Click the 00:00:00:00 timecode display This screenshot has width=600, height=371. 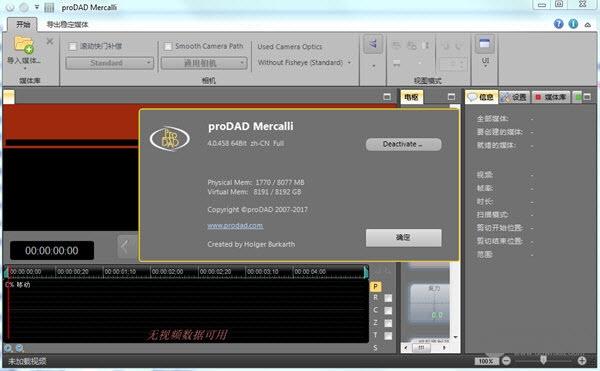pyautogui.click(x=52, y=251)
